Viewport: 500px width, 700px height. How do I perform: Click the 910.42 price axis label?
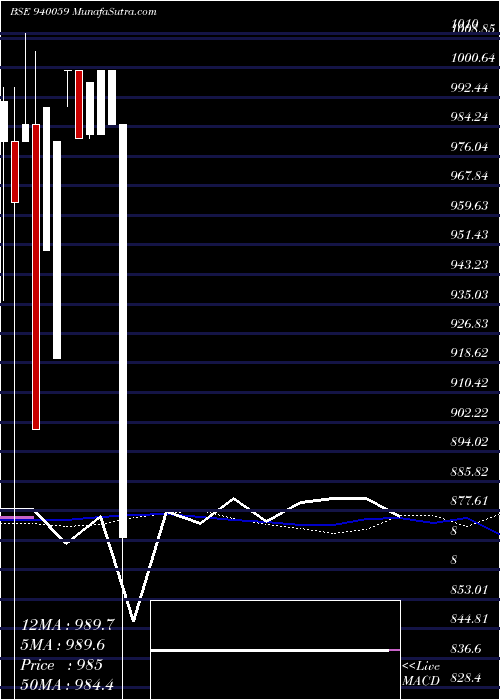[470, 383]
